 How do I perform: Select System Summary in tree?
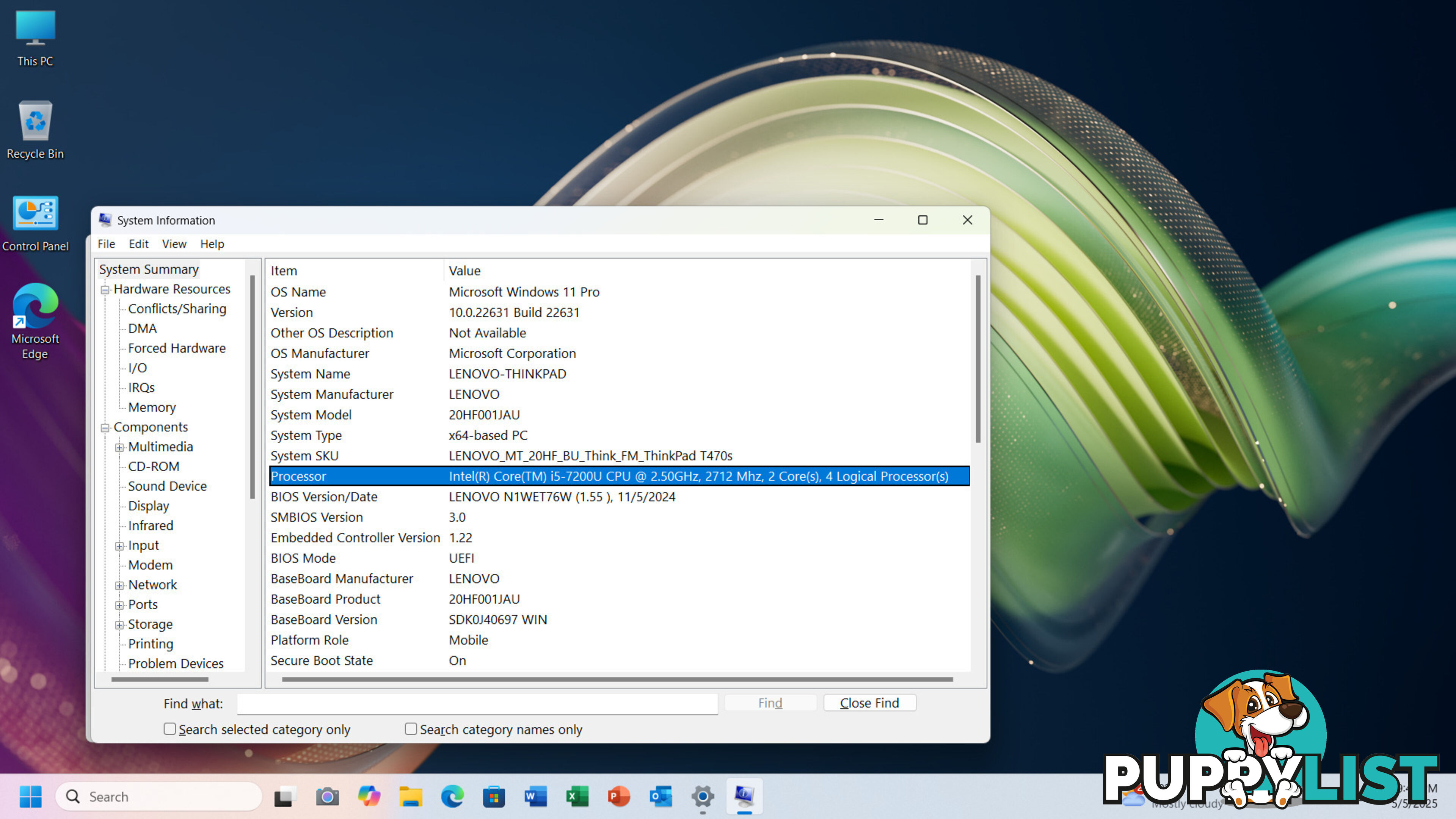click(x=149, y=269)
